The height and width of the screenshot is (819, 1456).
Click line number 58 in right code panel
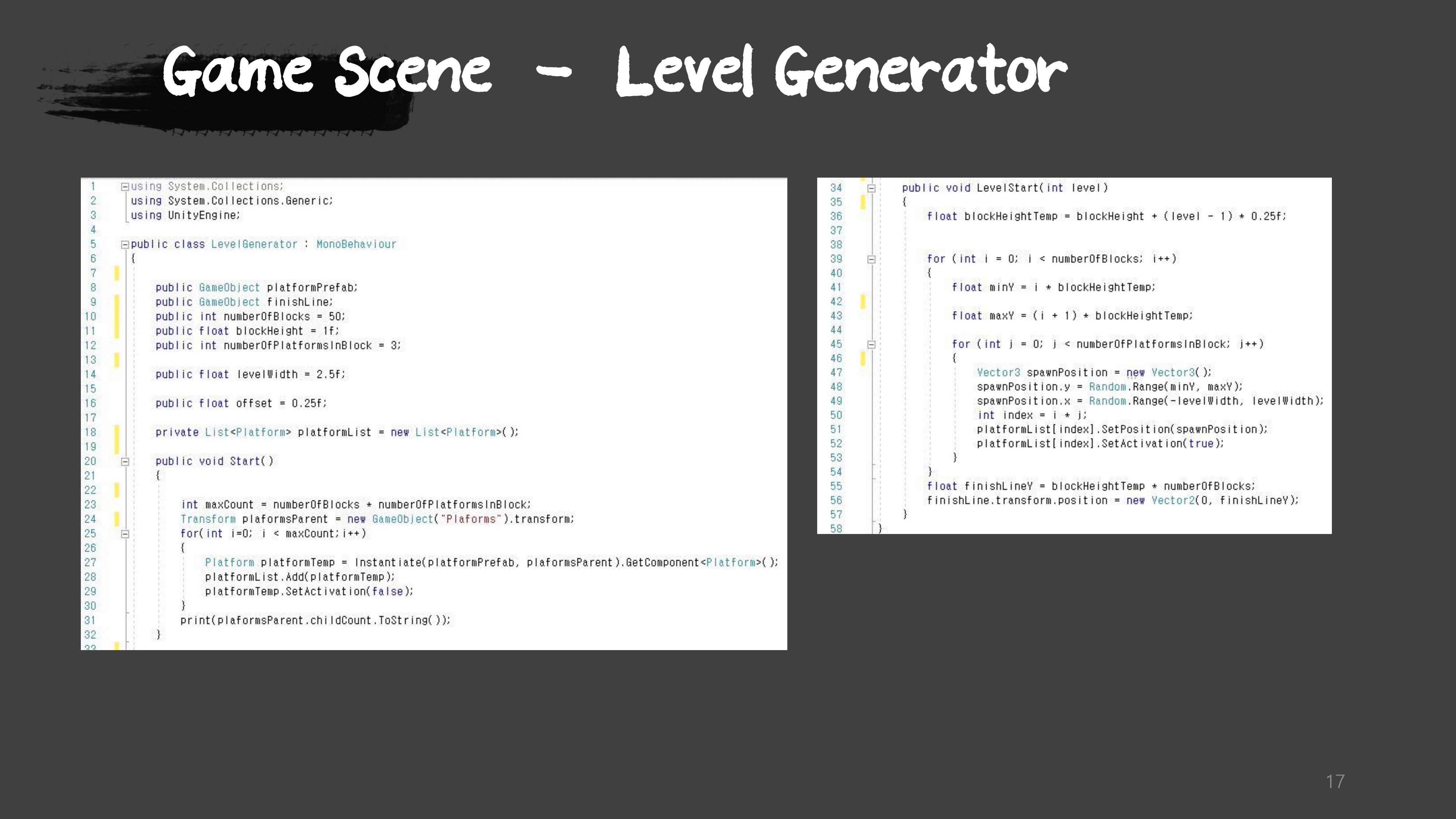(x=836, y=529)
